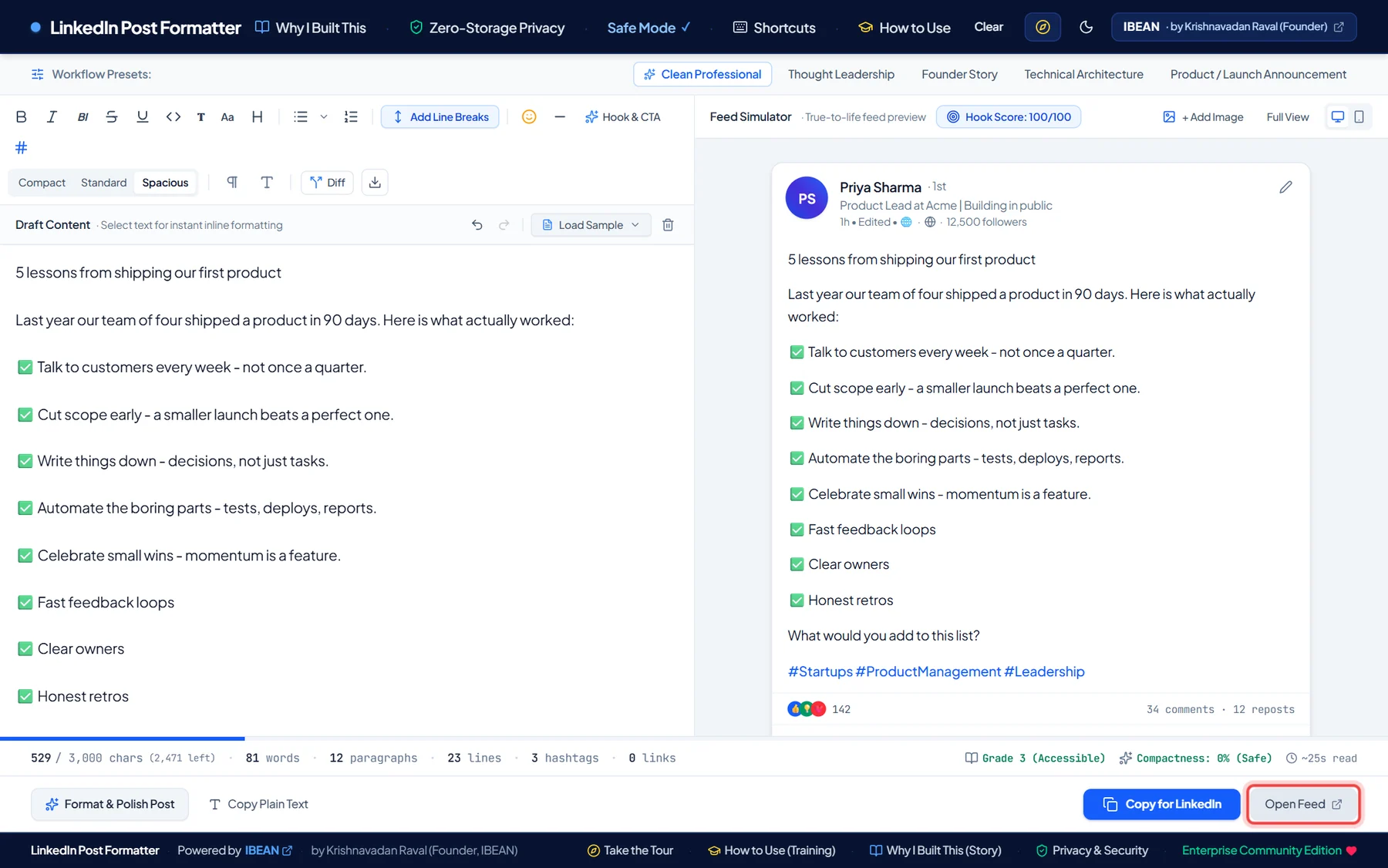Viewport: 1388px width, 868px height.
Task: Click the Add Line Breaks button
Action: [440, 117]
